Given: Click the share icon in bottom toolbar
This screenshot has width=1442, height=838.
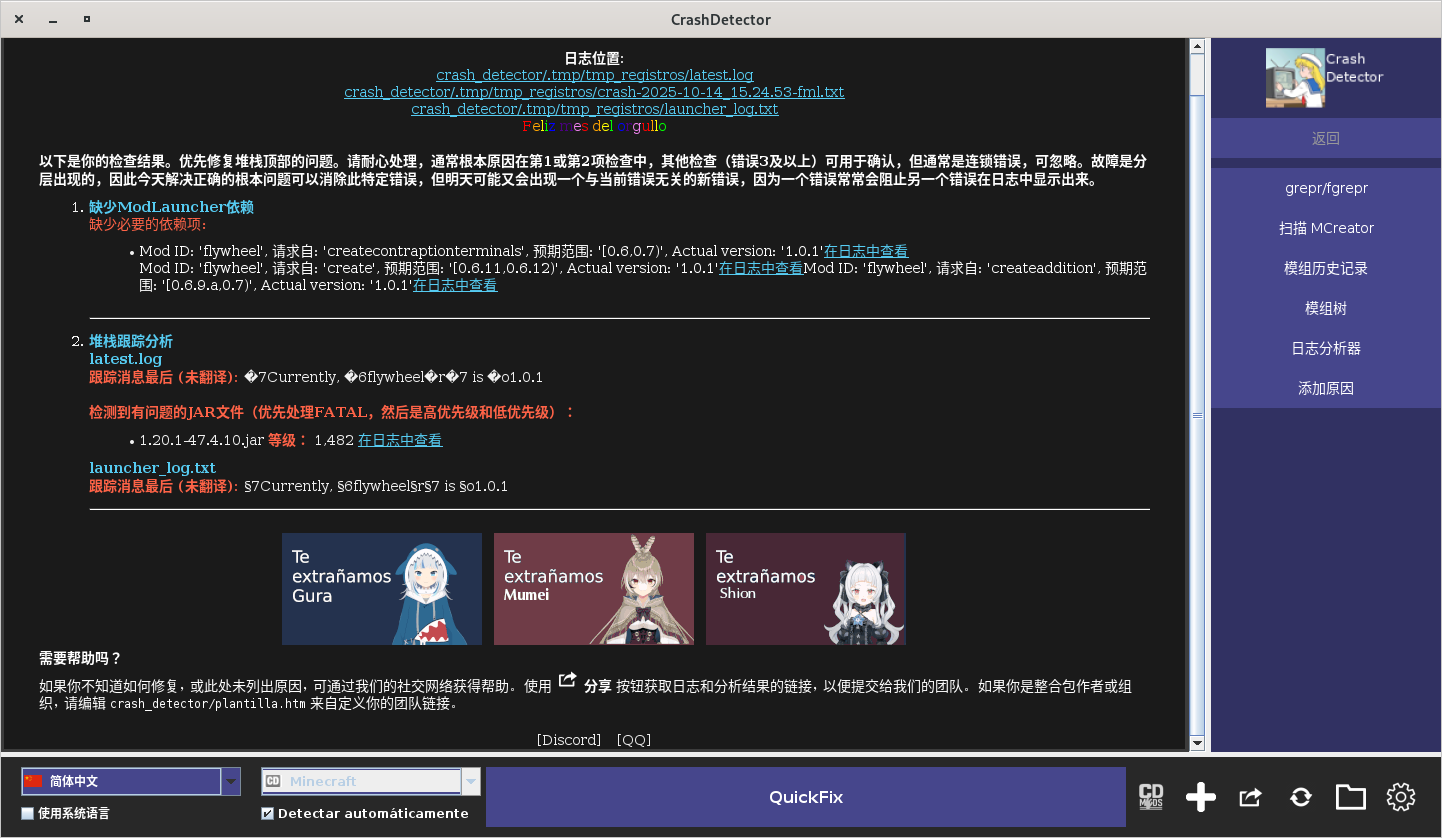Looking at the screenshot, I should coord(1250,797).
